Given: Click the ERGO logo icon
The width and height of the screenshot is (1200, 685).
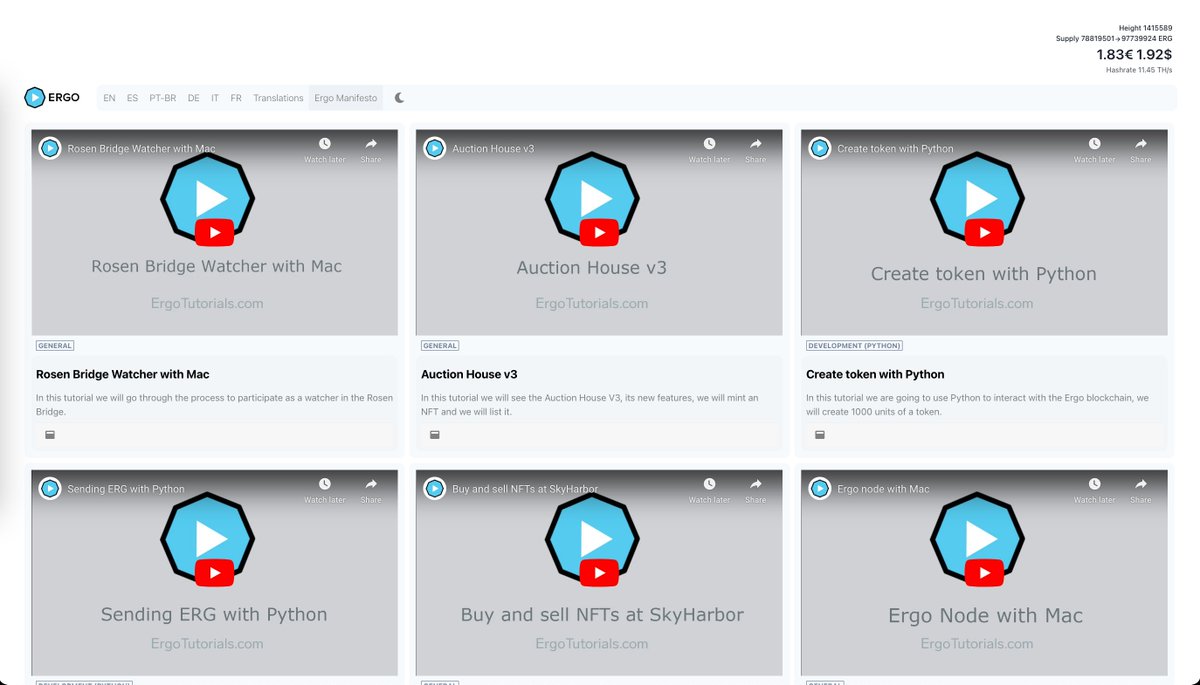Looking at the screenshot, I should click(x=36, y=97).
